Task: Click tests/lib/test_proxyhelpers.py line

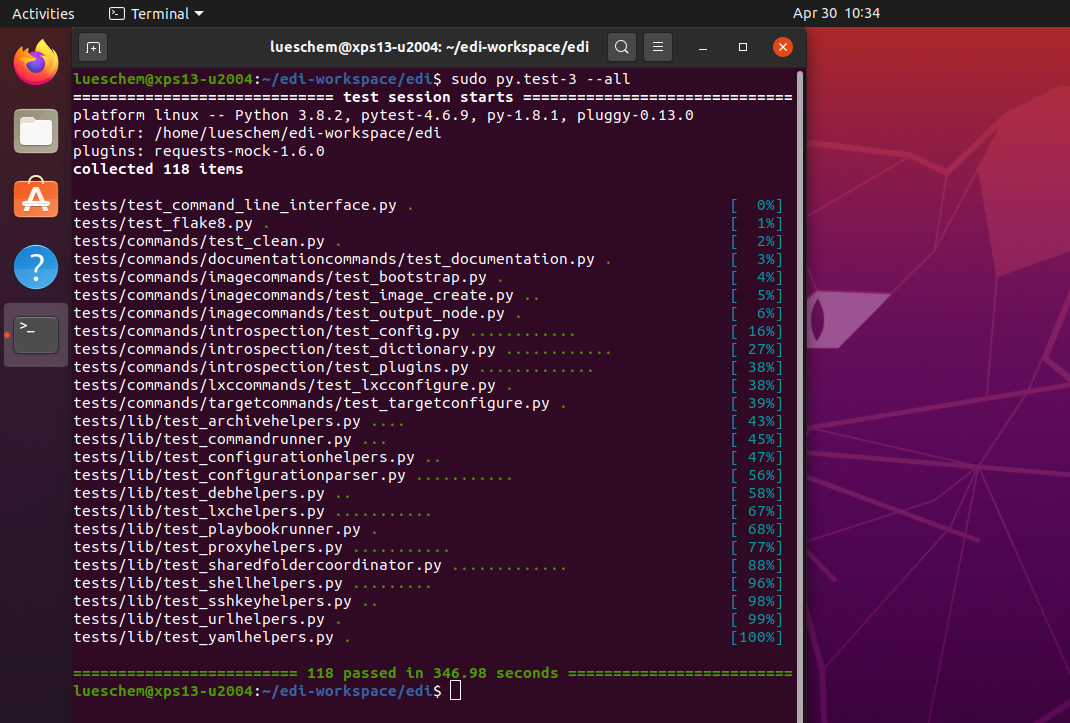Action: click(x=427, y=547)
